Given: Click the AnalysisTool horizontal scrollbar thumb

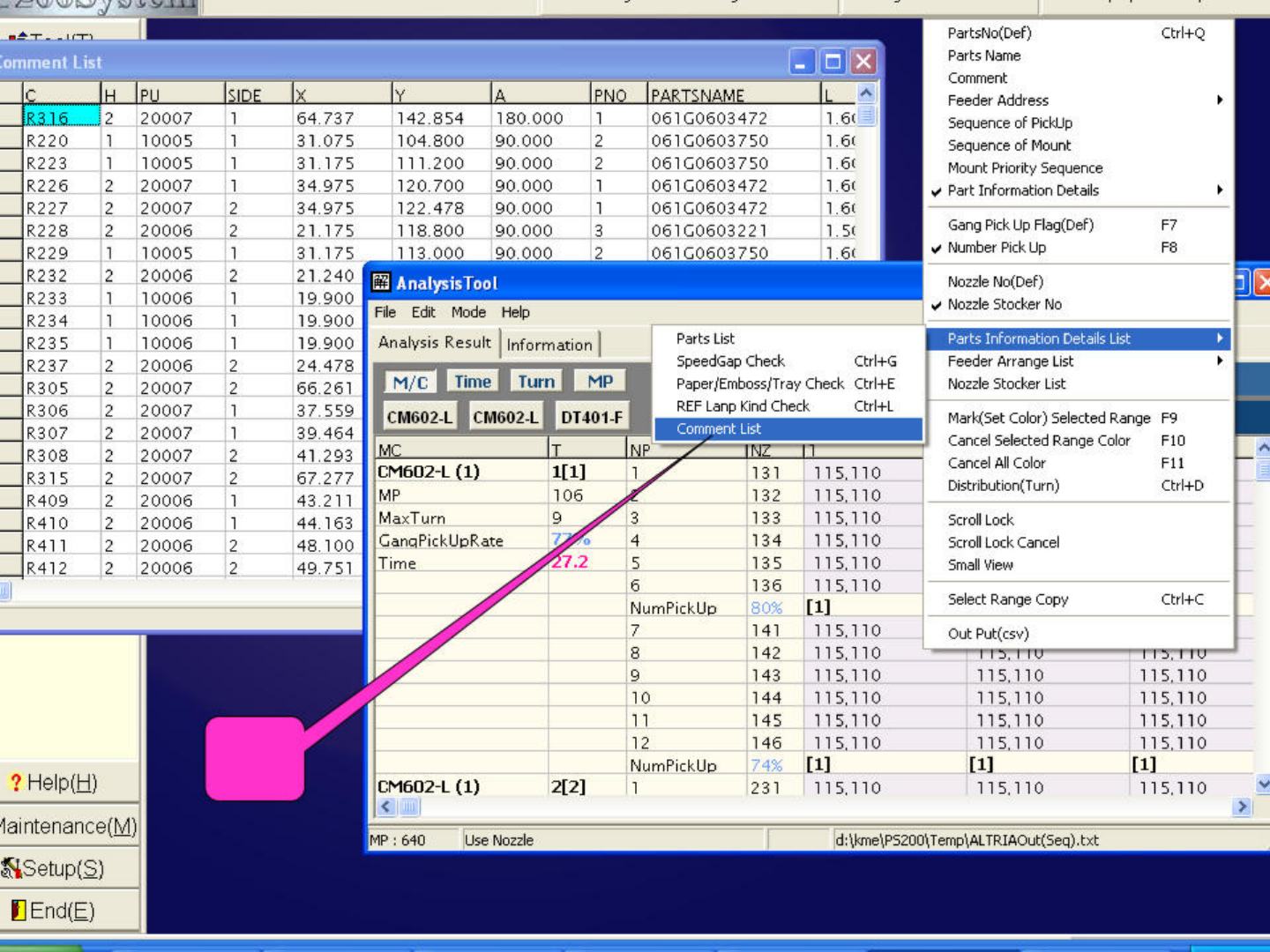Looking at the screenshot, I should [410, 807].
